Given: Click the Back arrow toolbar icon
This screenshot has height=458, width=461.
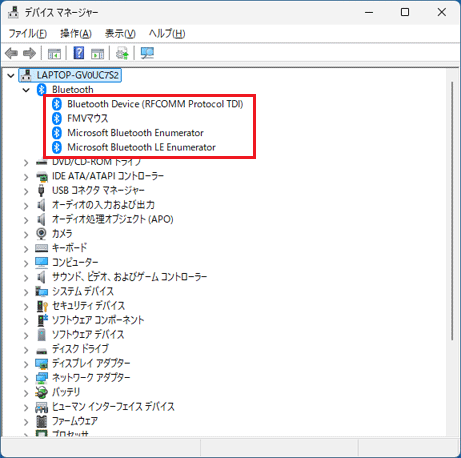Looking at the screenshot, I should (x=12, y=53).
